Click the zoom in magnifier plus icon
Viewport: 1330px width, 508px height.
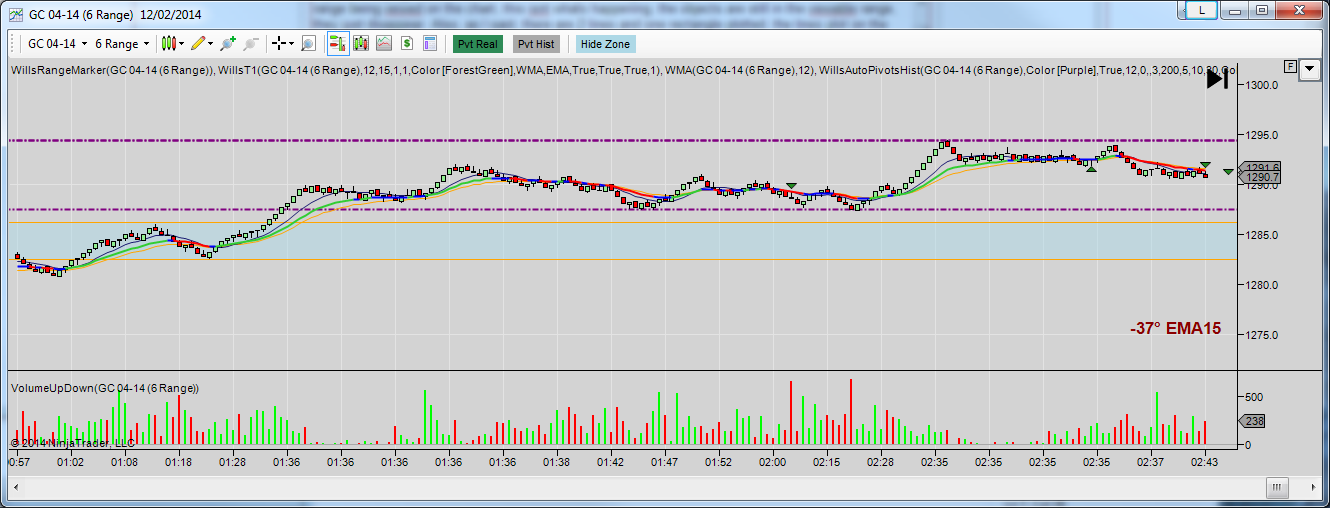pyautogui.click(x=228, y=44)
